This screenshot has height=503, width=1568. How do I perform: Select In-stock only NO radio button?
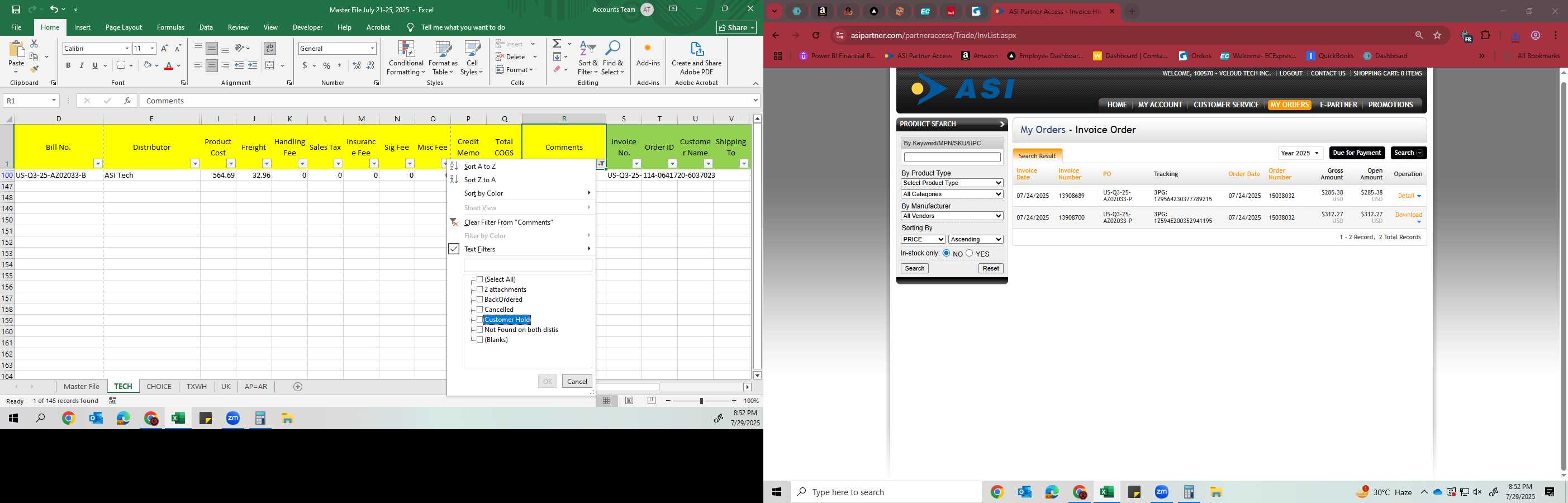pyautogui.click(x=947, y=253)
